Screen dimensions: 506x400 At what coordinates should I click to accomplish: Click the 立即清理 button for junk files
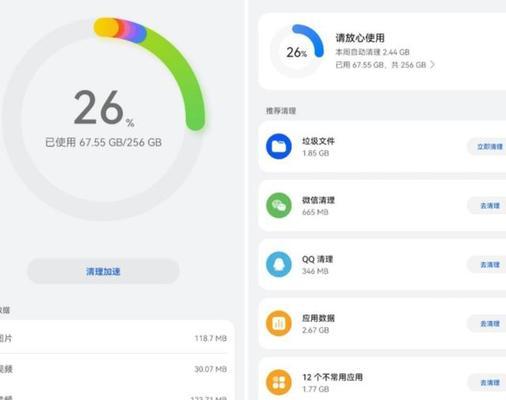488,147
